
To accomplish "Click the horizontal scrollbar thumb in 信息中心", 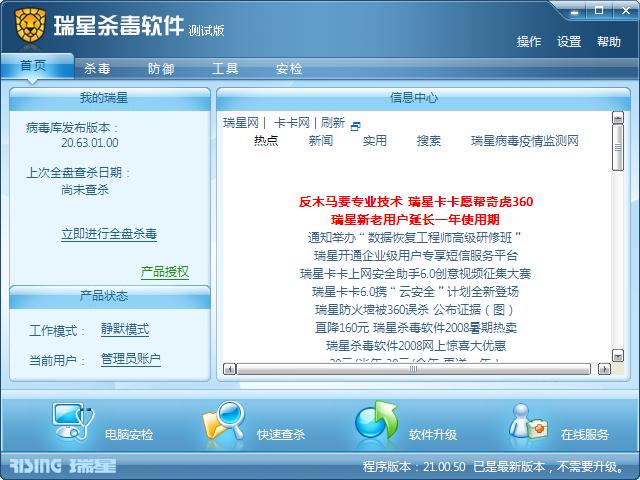I will click(x=413, y=369).
